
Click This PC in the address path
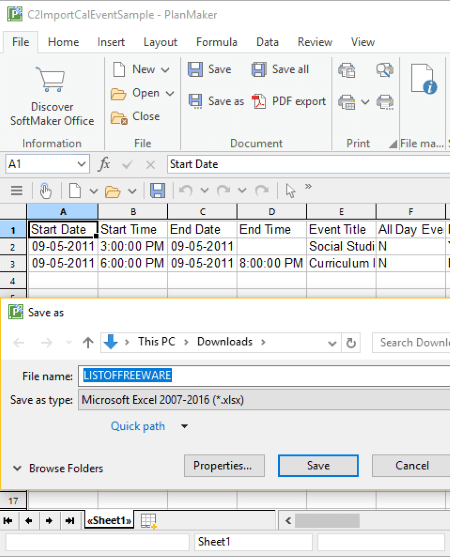(x=157, y=342)
